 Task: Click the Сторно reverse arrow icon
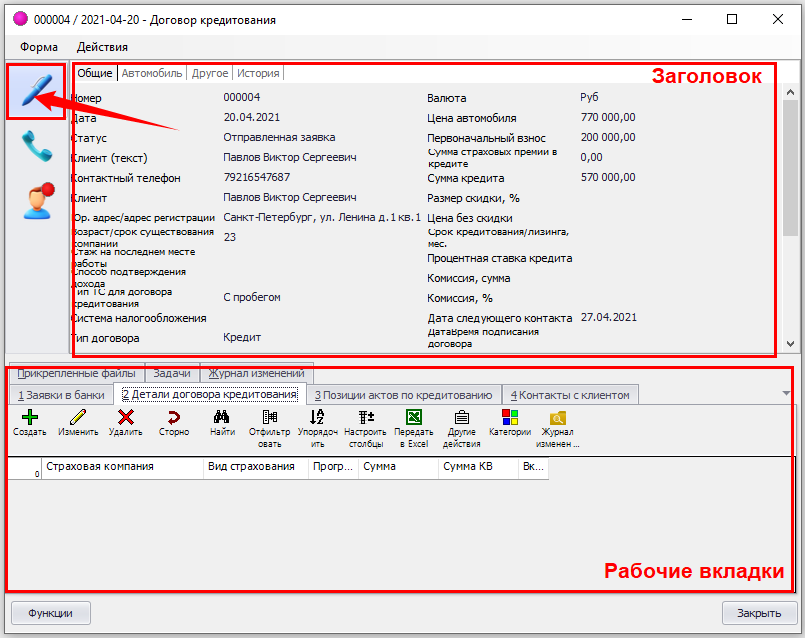point(173,417)
